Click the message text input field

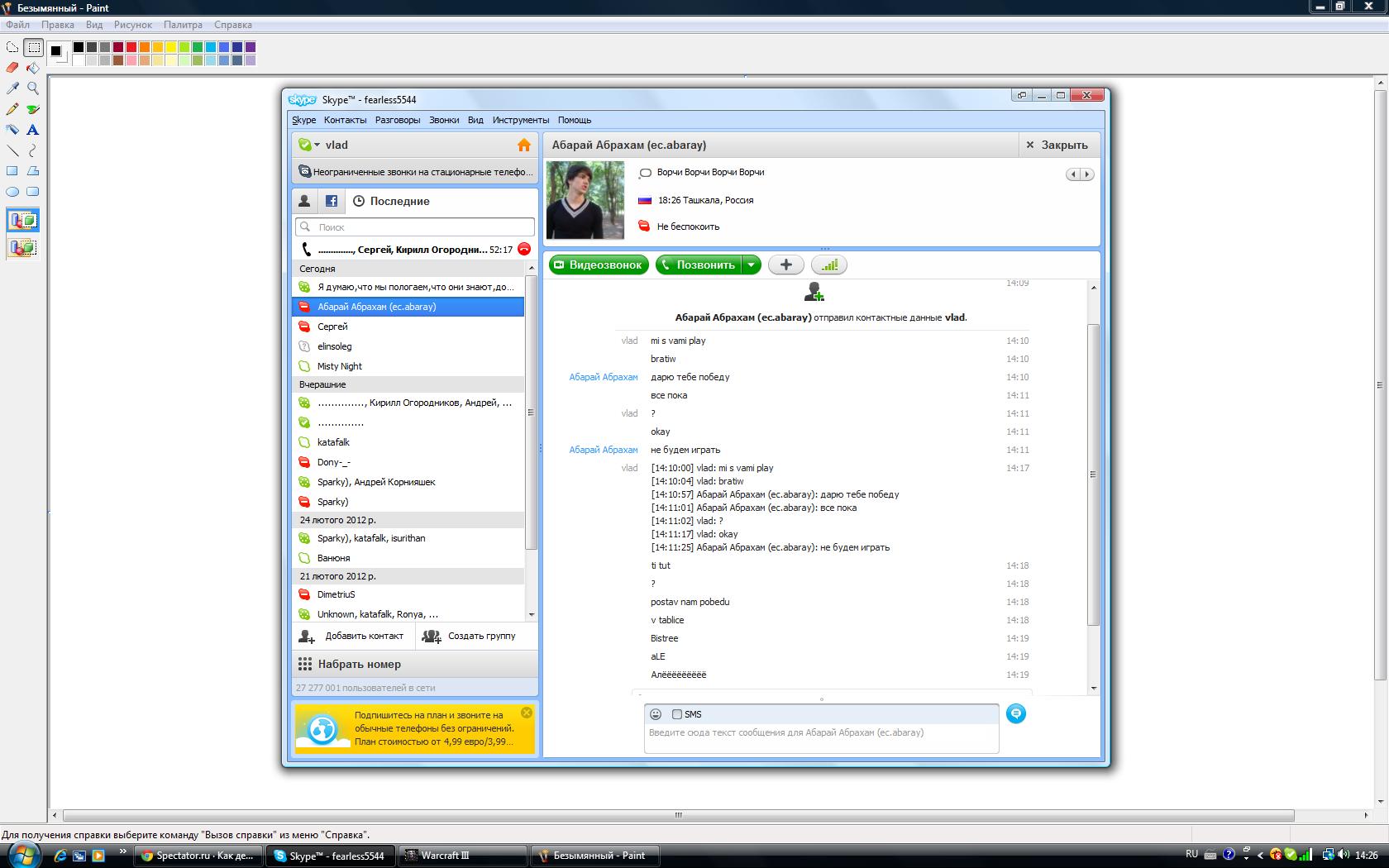point(822,739)
